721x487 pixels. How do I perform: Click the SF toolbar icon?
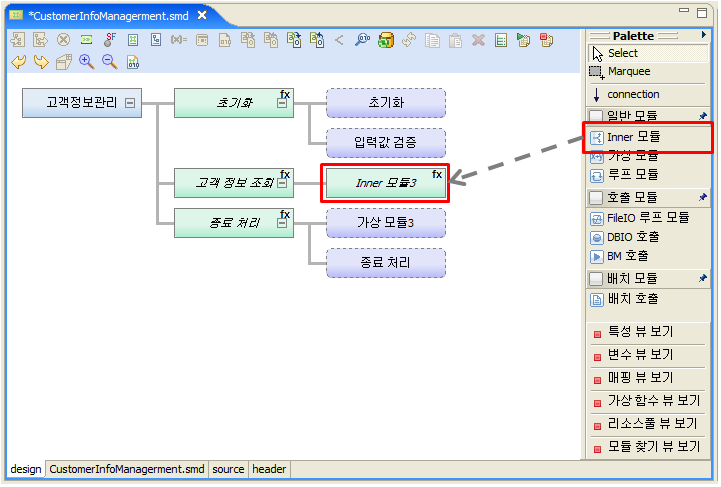pyautogui.click(x=110, y=40)
